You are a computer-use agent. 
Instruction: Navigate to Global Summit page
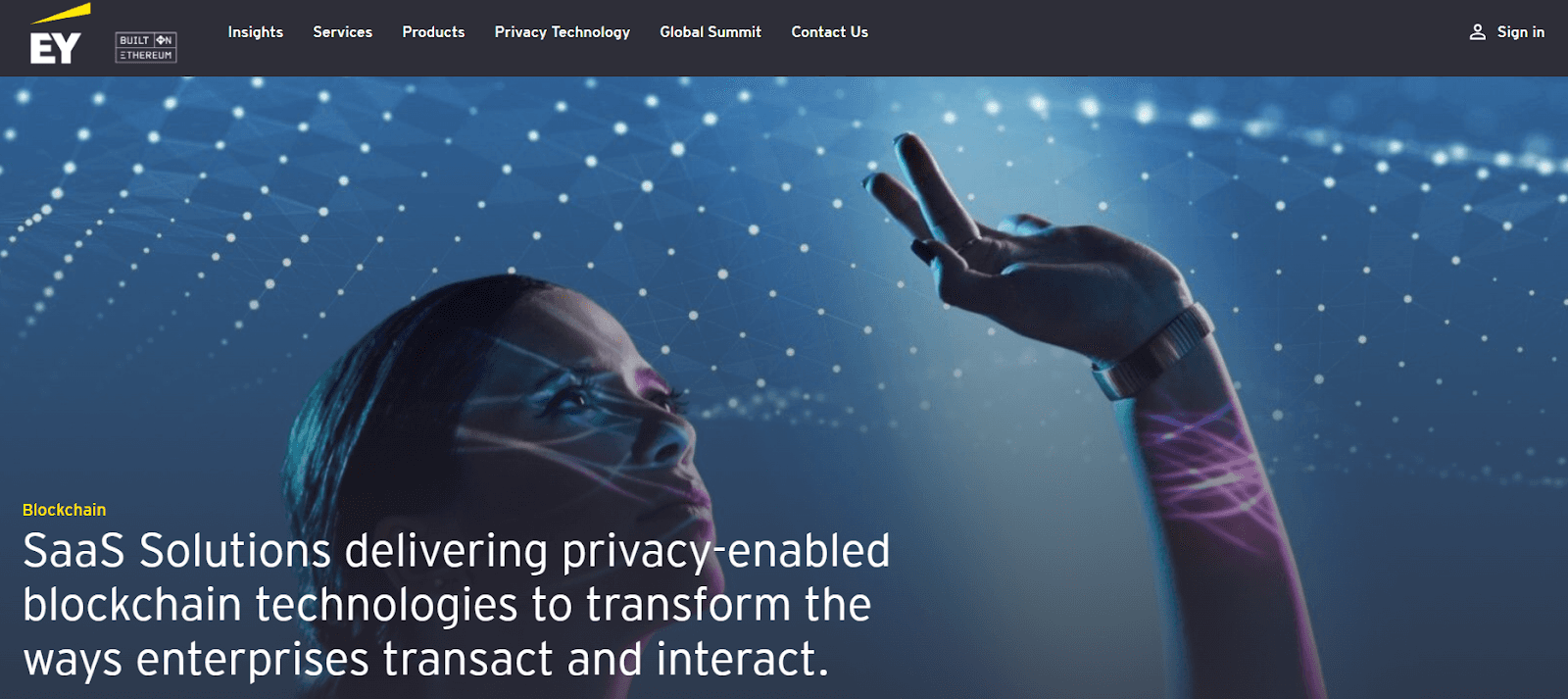coord(710,32)
